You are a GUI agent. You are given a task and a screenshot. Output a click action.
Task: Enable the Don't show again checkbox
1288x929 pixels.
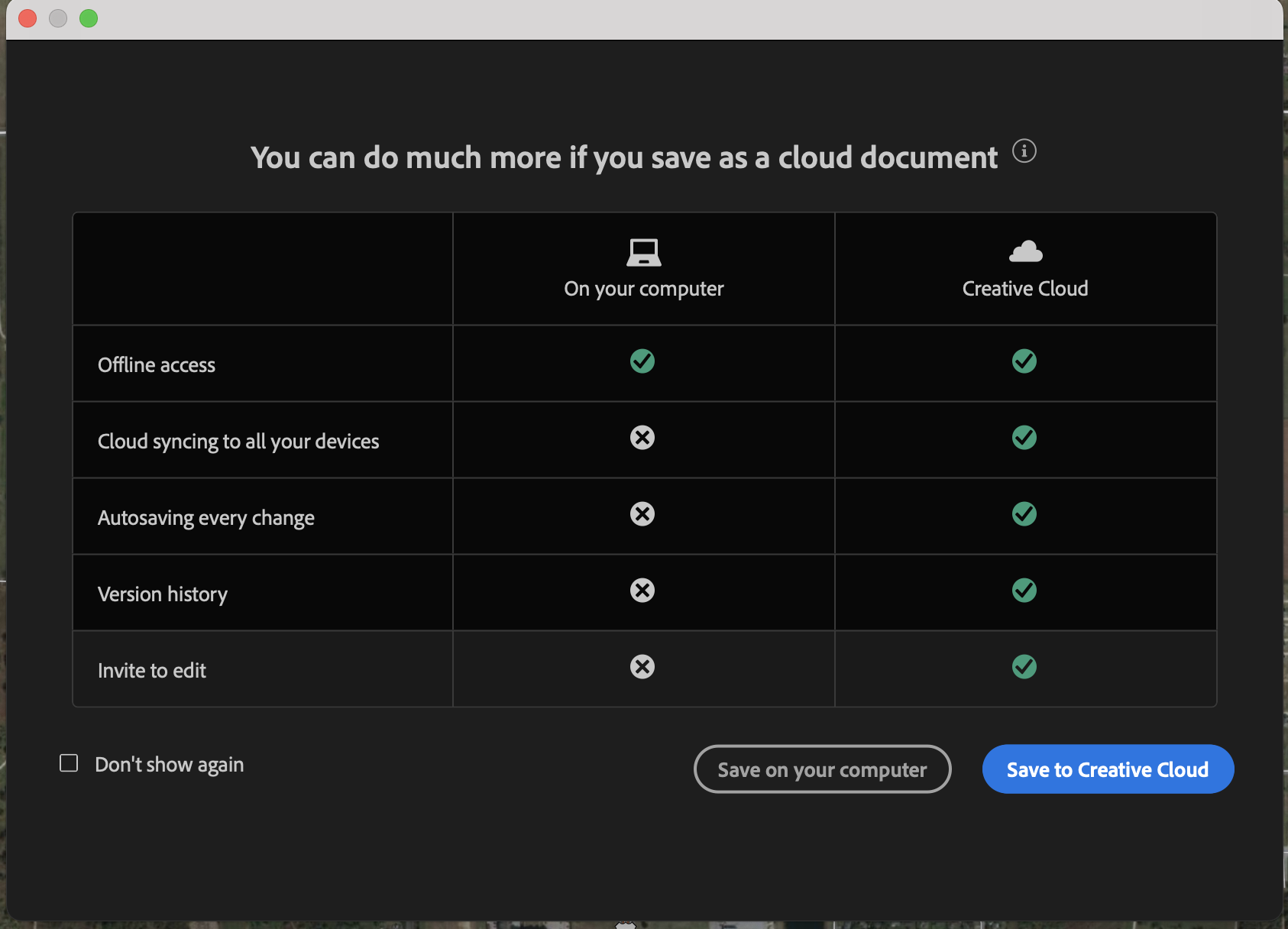point(69,763)
